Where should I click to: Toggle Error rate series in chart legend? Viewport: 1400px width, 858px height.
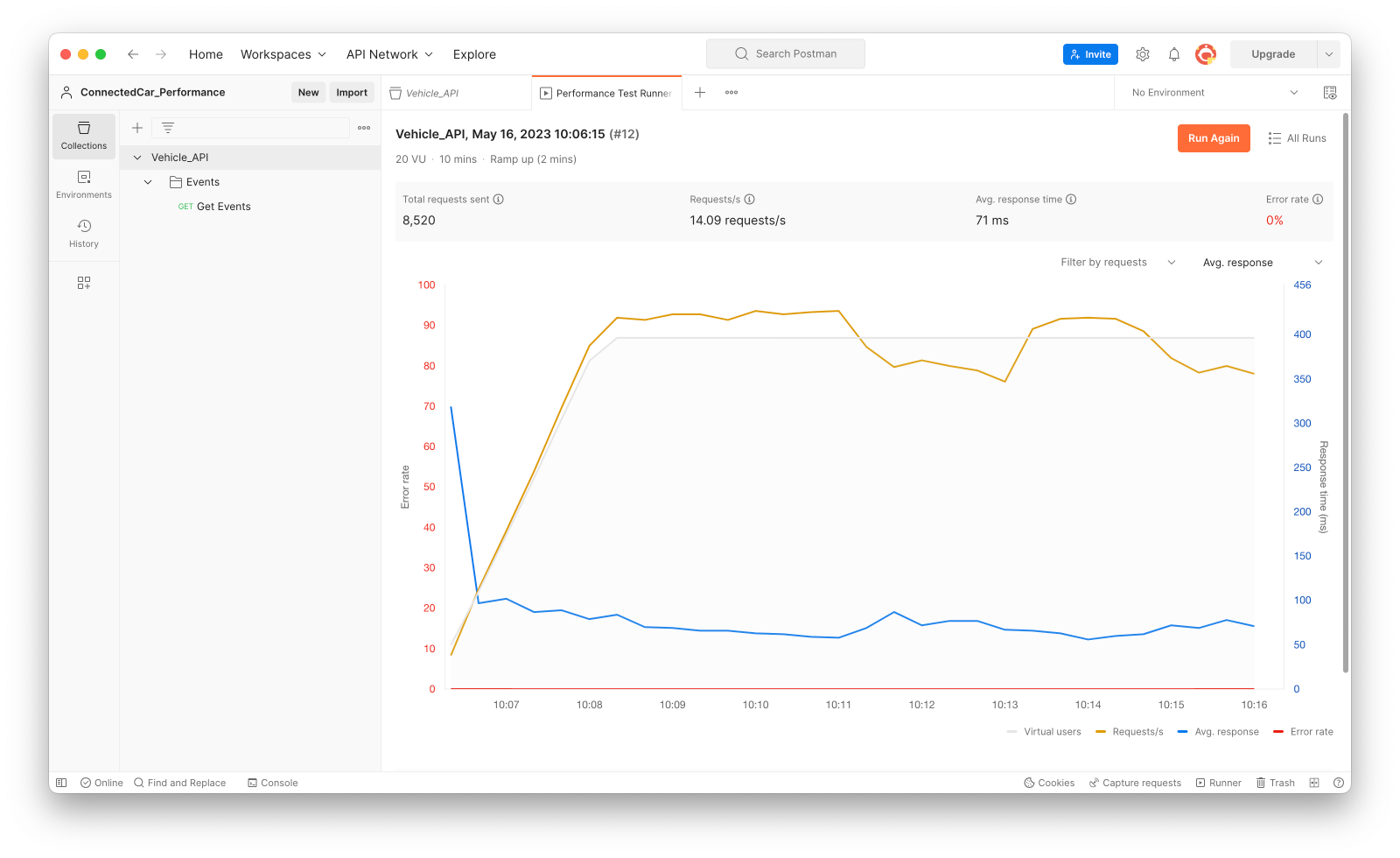click(1304, 732)
